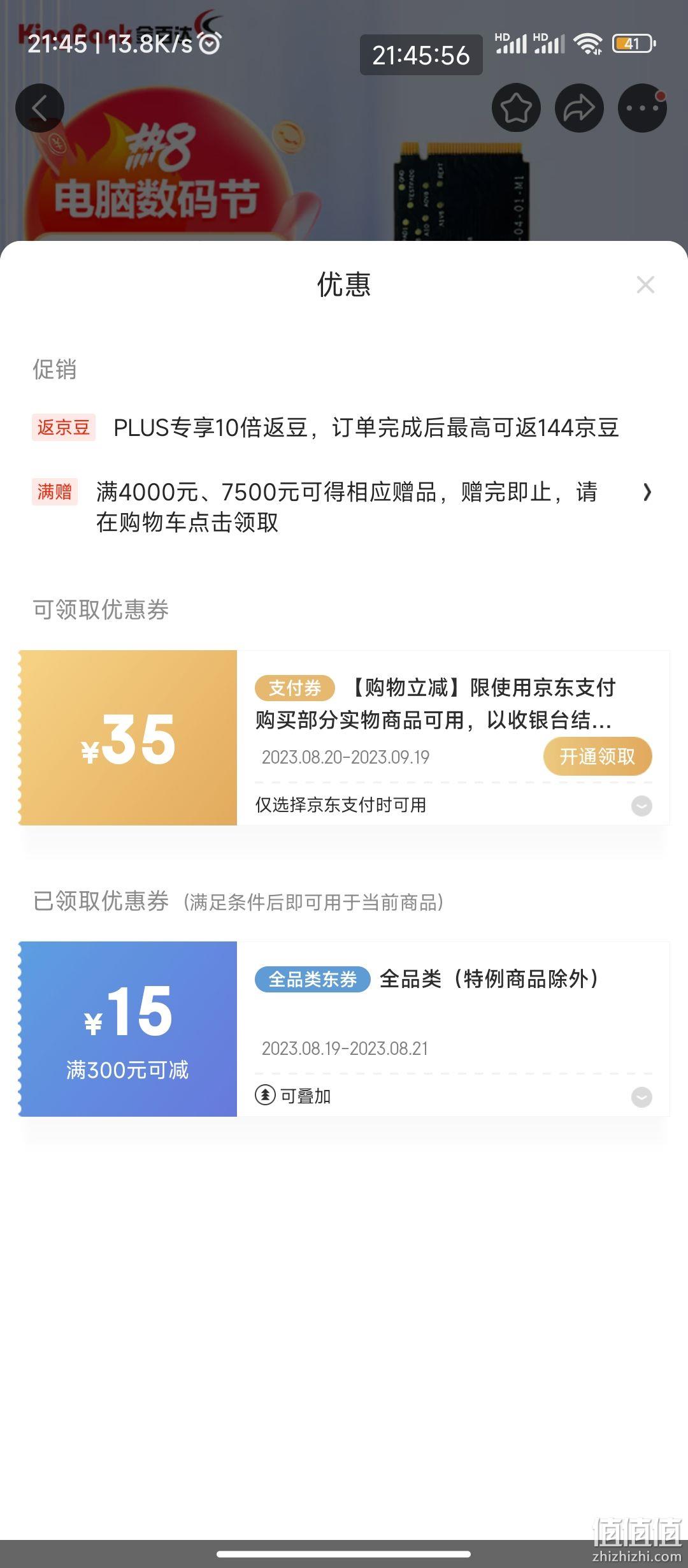Image resolution: width=688 pixels, height=1568 pixels.
Task: Tap the battery indicator icon
Action: coord(634,44)
